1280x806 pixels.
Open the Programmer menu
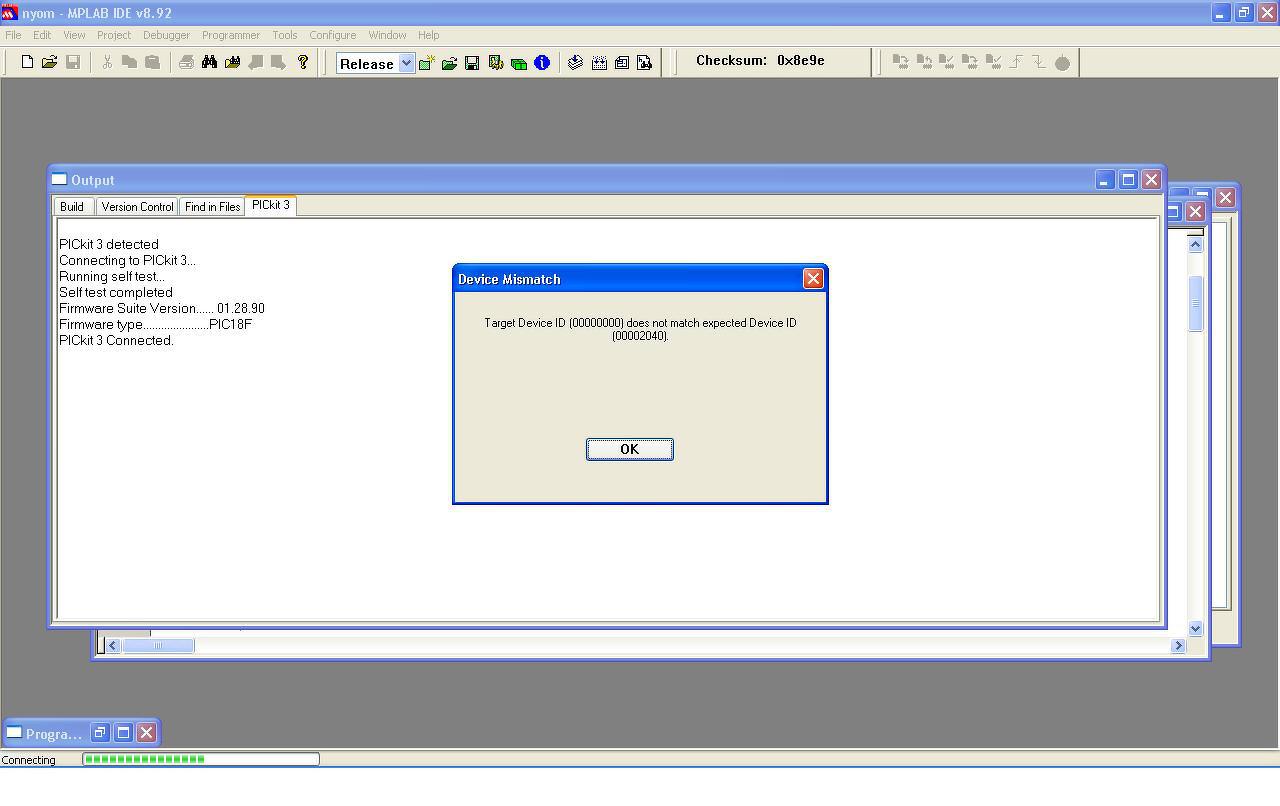(x=231, y=35)
